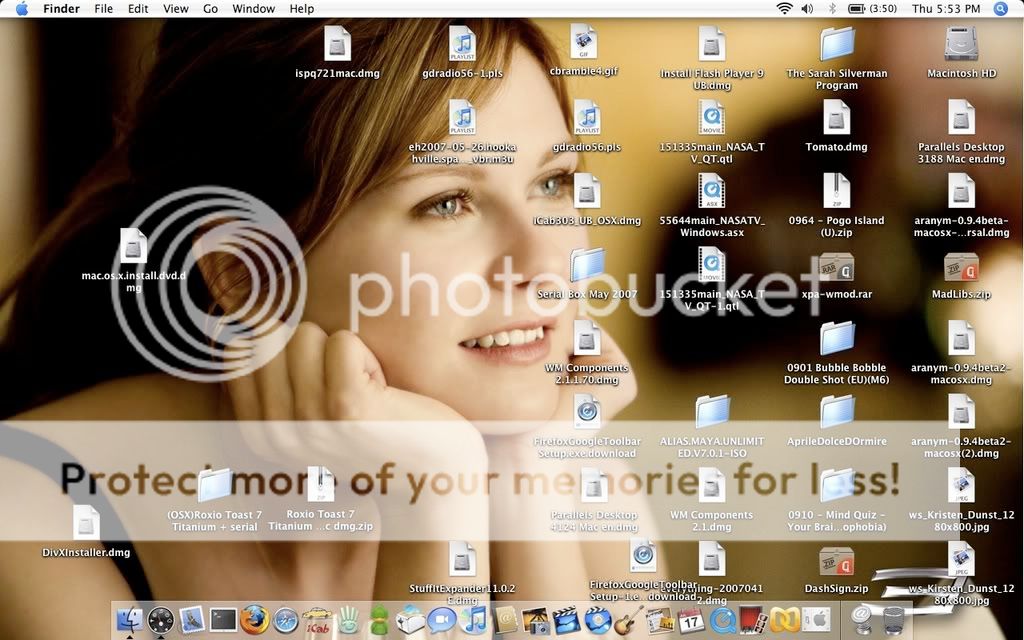Screen dimensions: 1024x640
Task: Launch Dashboard from the dock
Action: click(x=161, y=619)
